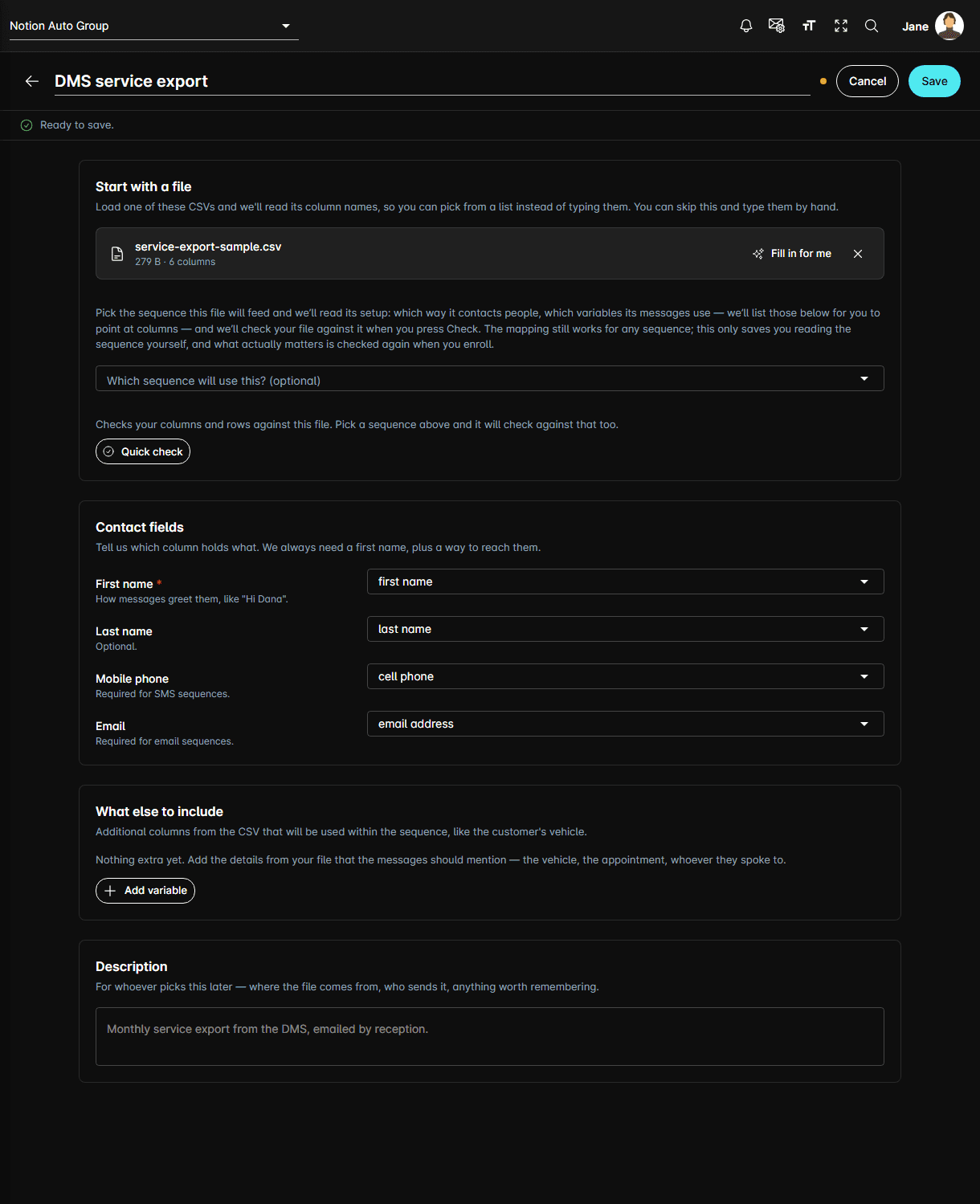Click the What else to include heading

[160, 811]
